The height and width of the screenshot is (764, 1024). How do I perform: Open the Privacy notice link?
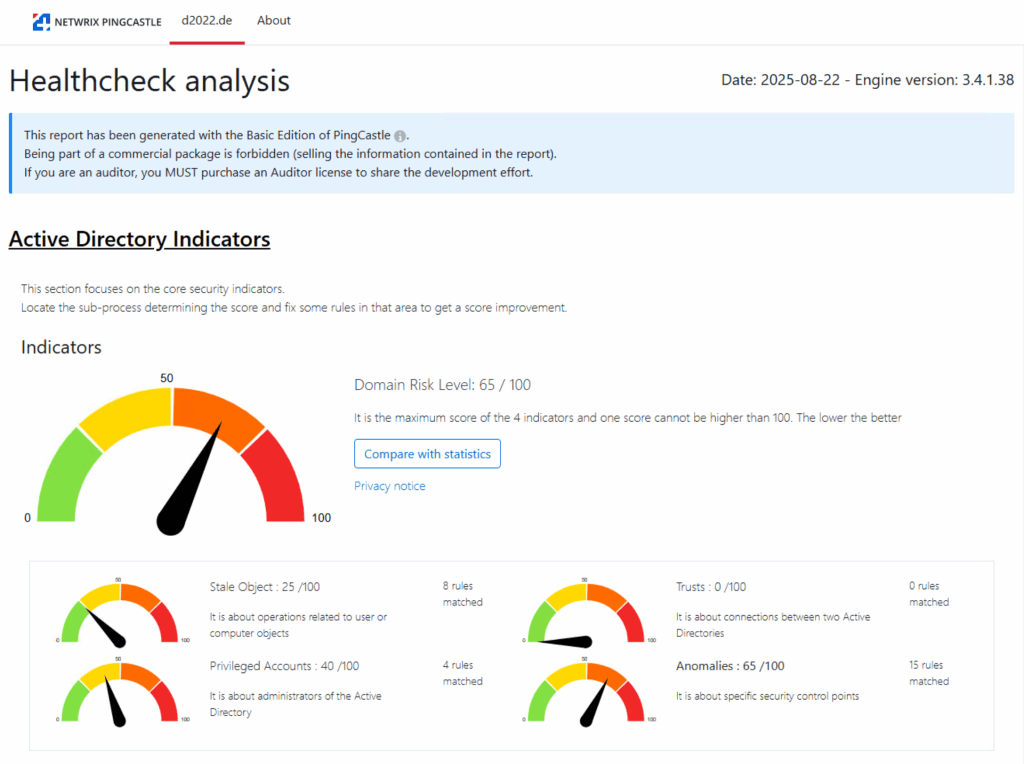pyautogui.click(x=389, y=486)
